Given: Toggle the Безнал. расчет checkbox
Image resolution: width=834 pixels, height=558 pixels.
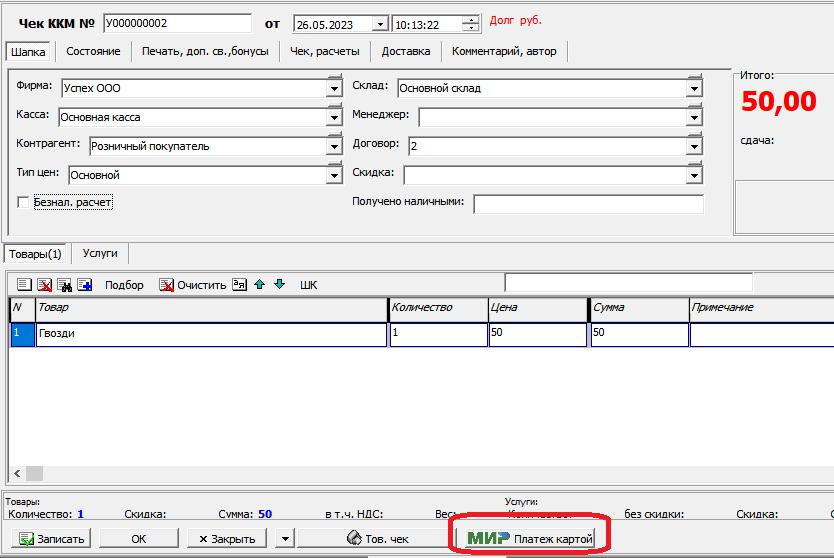Looking at the screenshot, I should 23,203.
